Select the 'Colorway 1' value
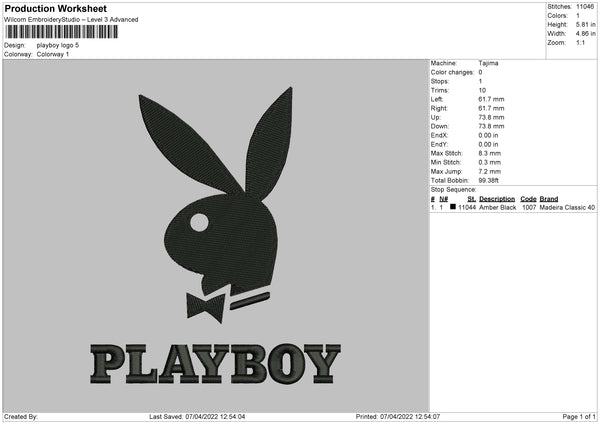Viewport: 600px width, 424px height. click(x=53, y=54)
